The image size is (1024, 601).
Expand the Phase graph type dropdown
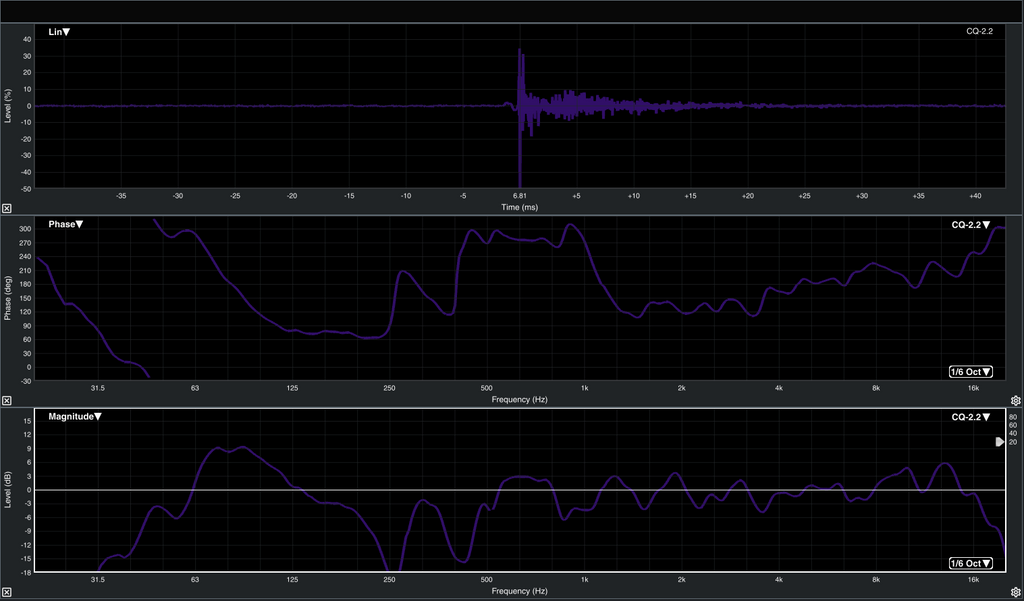66,225
